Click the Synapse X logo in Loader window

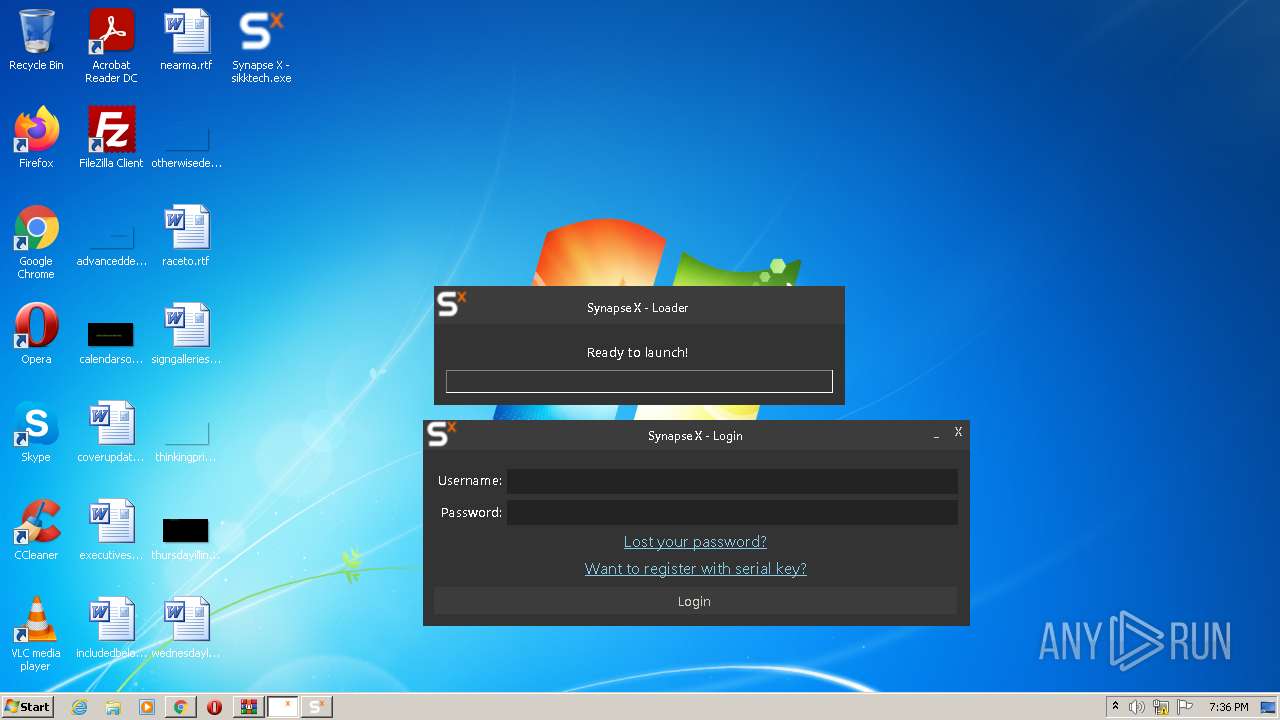coord(452,303)
